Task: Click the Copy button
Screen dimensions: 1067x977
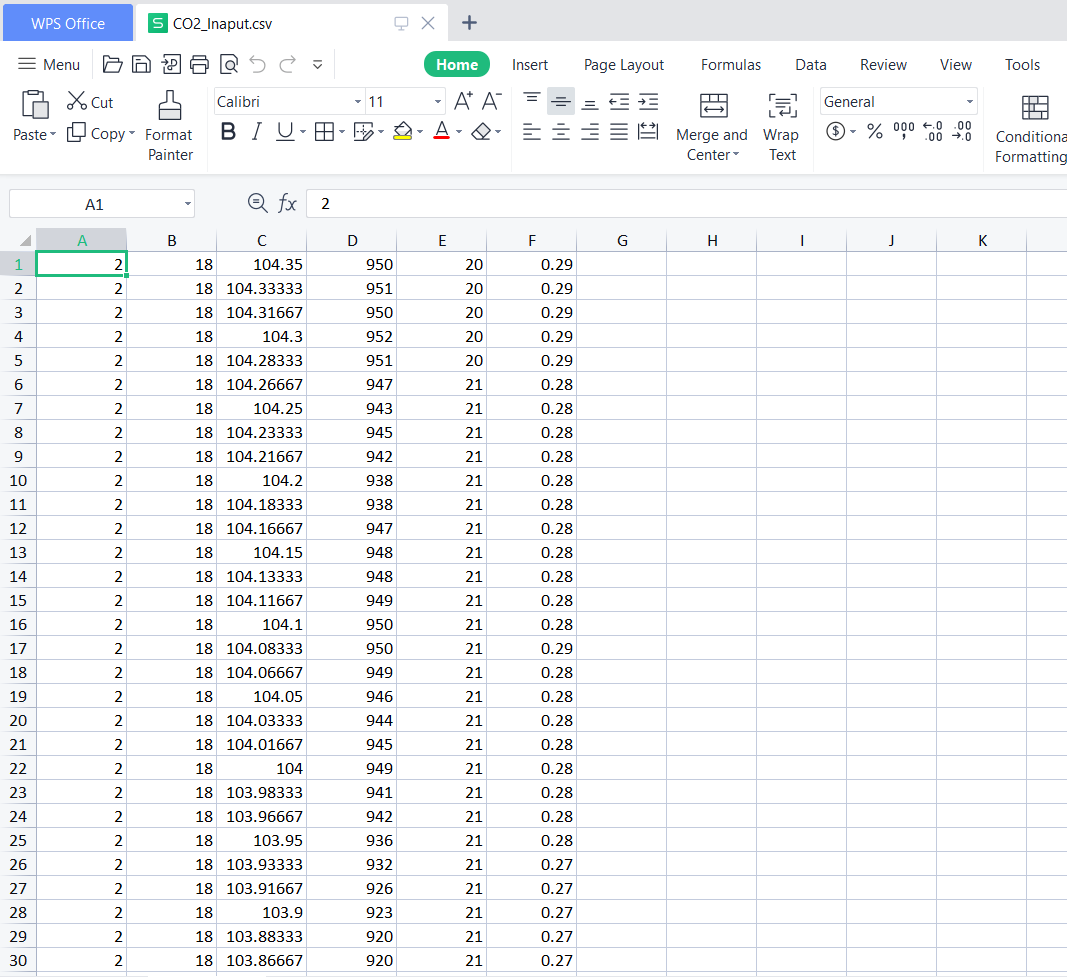Action: pyautogui.click(x=101, y=133)
